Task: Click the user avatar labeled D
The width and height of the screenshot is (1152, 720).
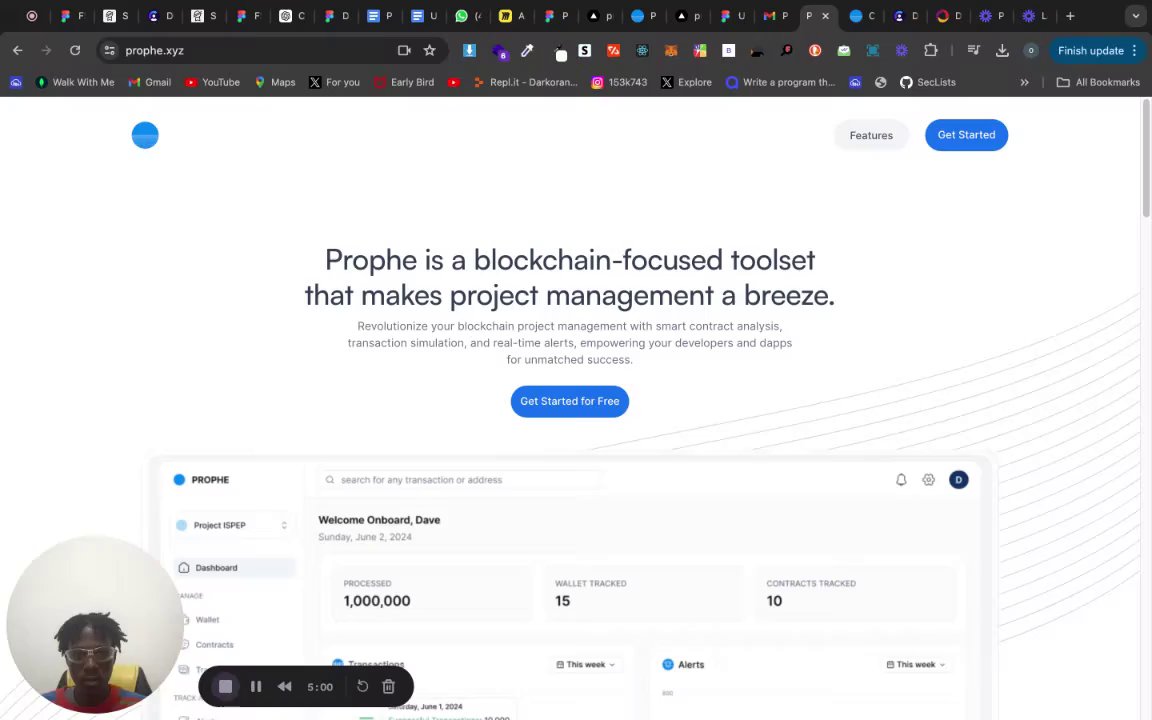Action: pyautogui.click(x=959, y=480)
